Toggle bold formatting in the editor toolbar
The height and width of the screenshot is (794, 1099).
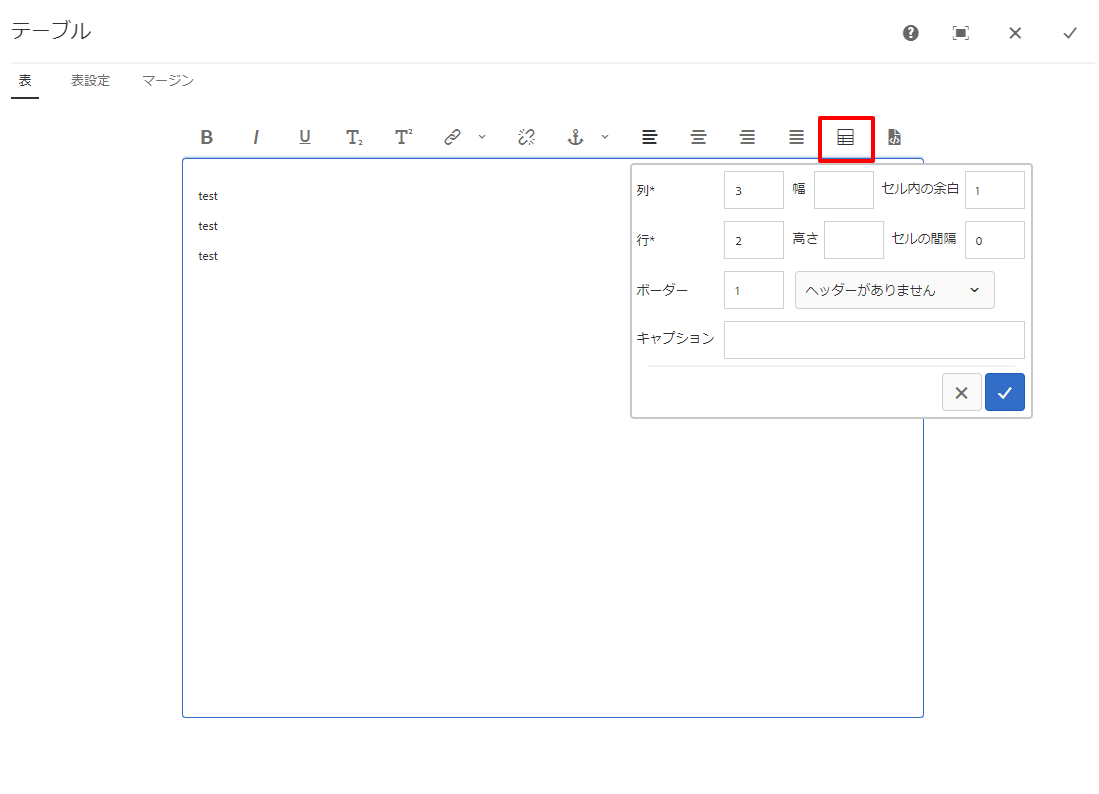pos(207,137)
